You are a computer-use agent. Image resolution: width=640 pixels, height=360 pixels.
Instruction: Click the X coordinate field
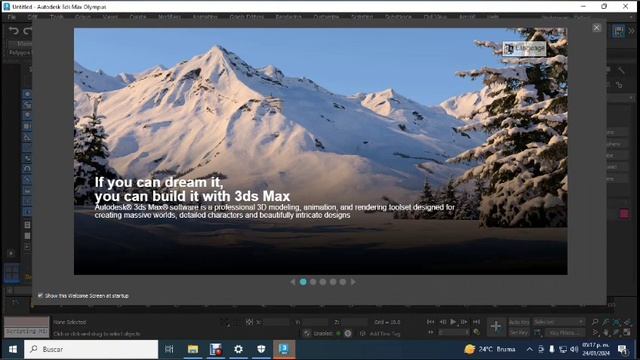276,322
